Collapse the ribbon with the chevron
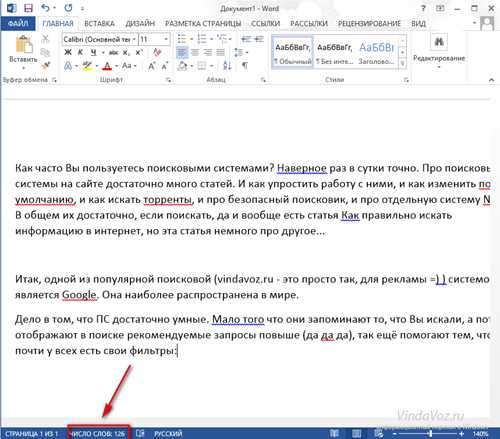Screen dimensions: 500x439 [x=491, y=80]
